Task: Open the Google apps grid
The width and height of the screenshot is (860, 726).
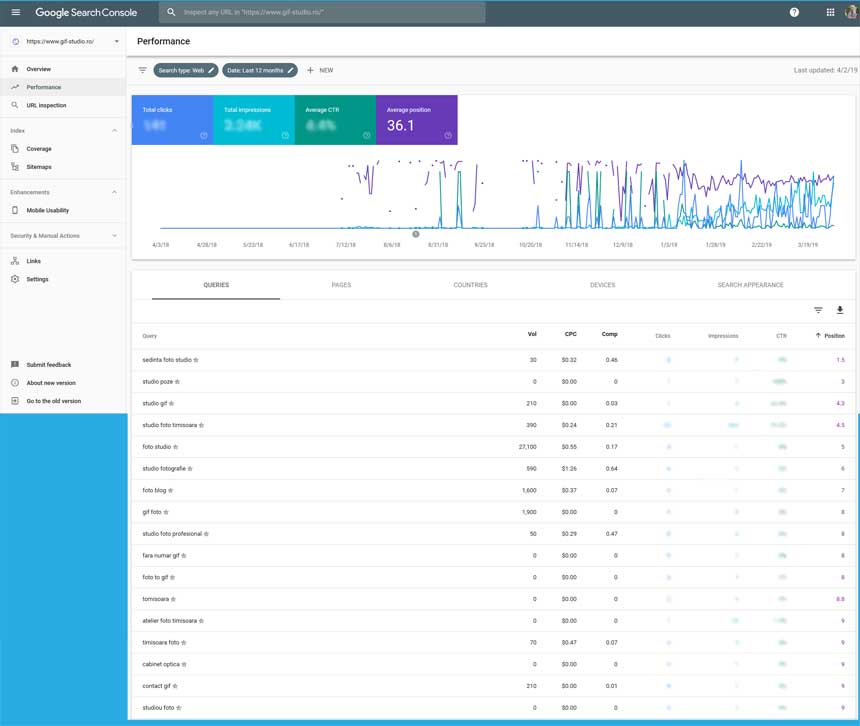Action: 830,12
